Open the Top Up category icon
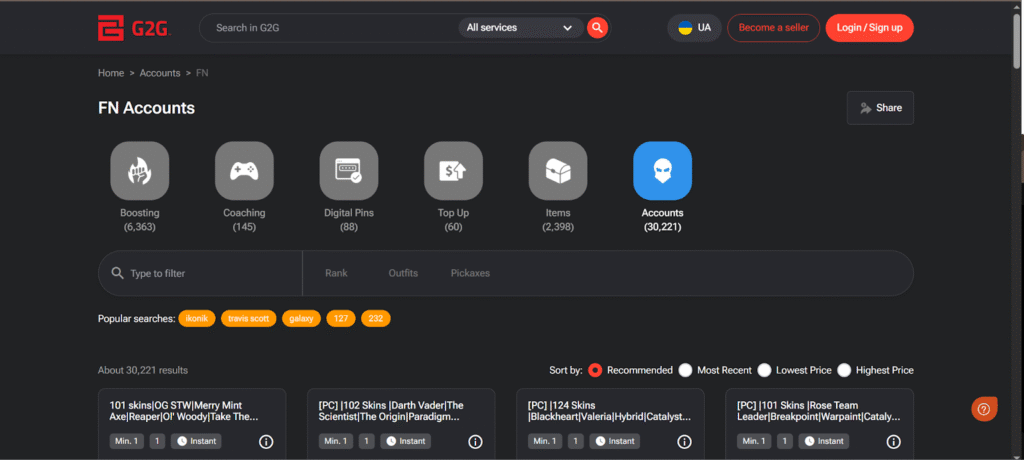Image resolution: width=1024 pixels, height=460 pixels. [453, 170]
